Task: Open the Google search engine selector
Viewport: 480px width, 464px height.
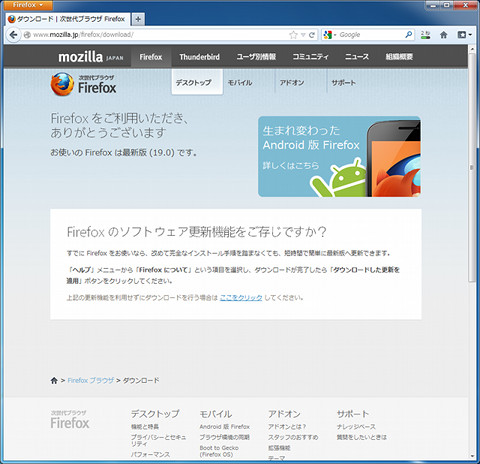Action: (x=329, y=35)
